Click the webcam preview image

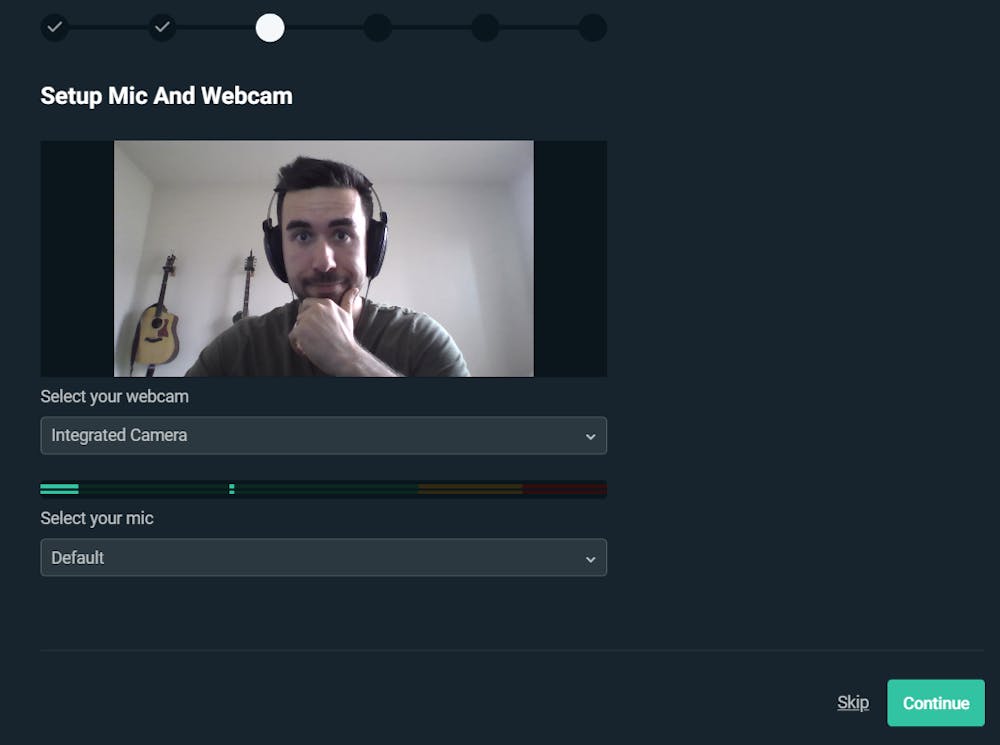point(323,258)
